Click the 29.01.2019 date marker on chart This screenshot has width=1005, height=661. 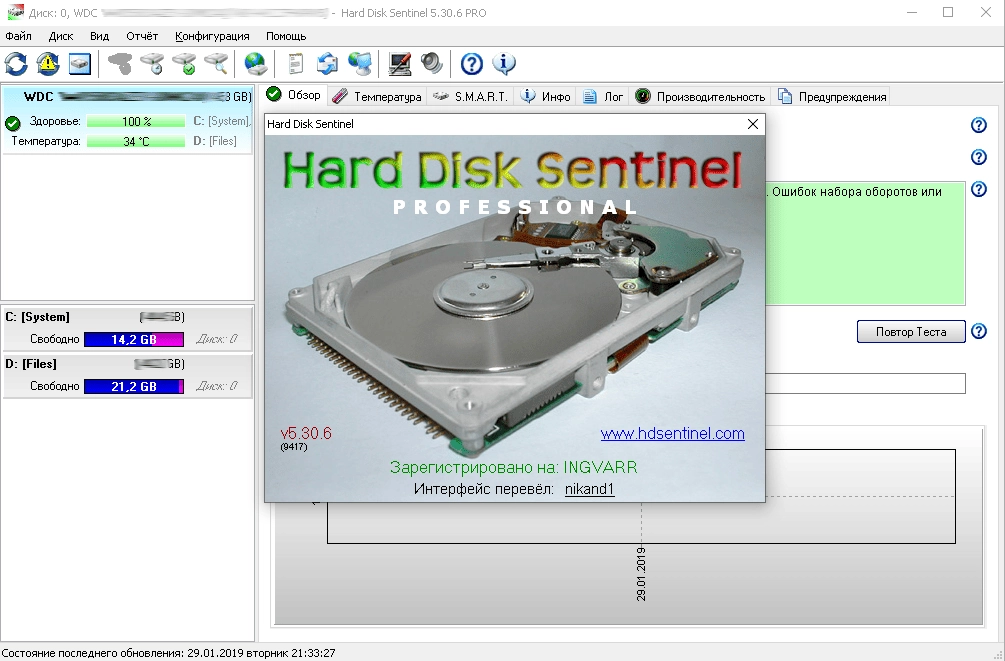[641, 574]
